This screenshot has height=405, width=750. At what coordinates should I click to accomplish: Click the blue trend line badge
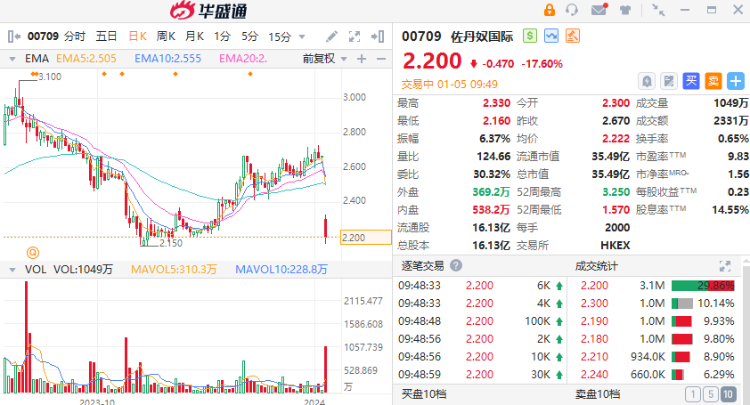point(551,36)
